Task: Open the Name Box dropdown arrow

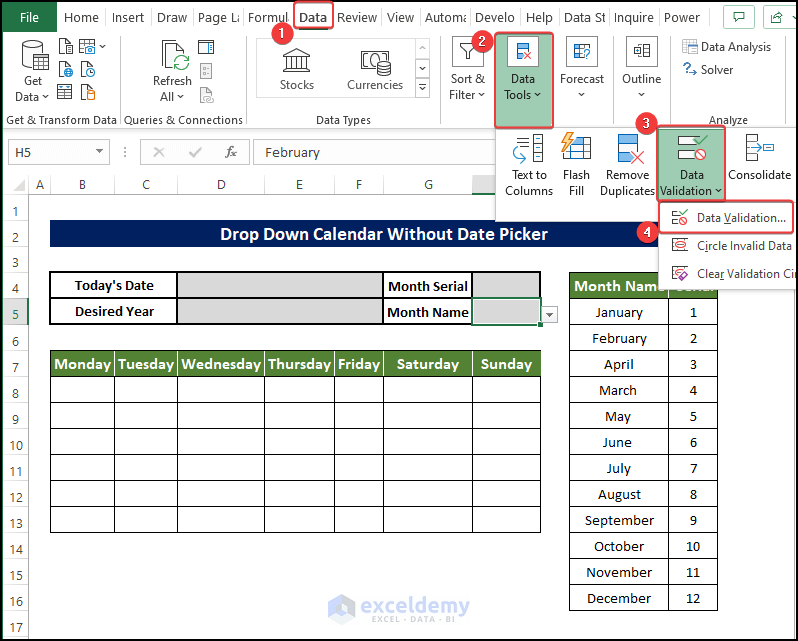Action: pos(100,151)
